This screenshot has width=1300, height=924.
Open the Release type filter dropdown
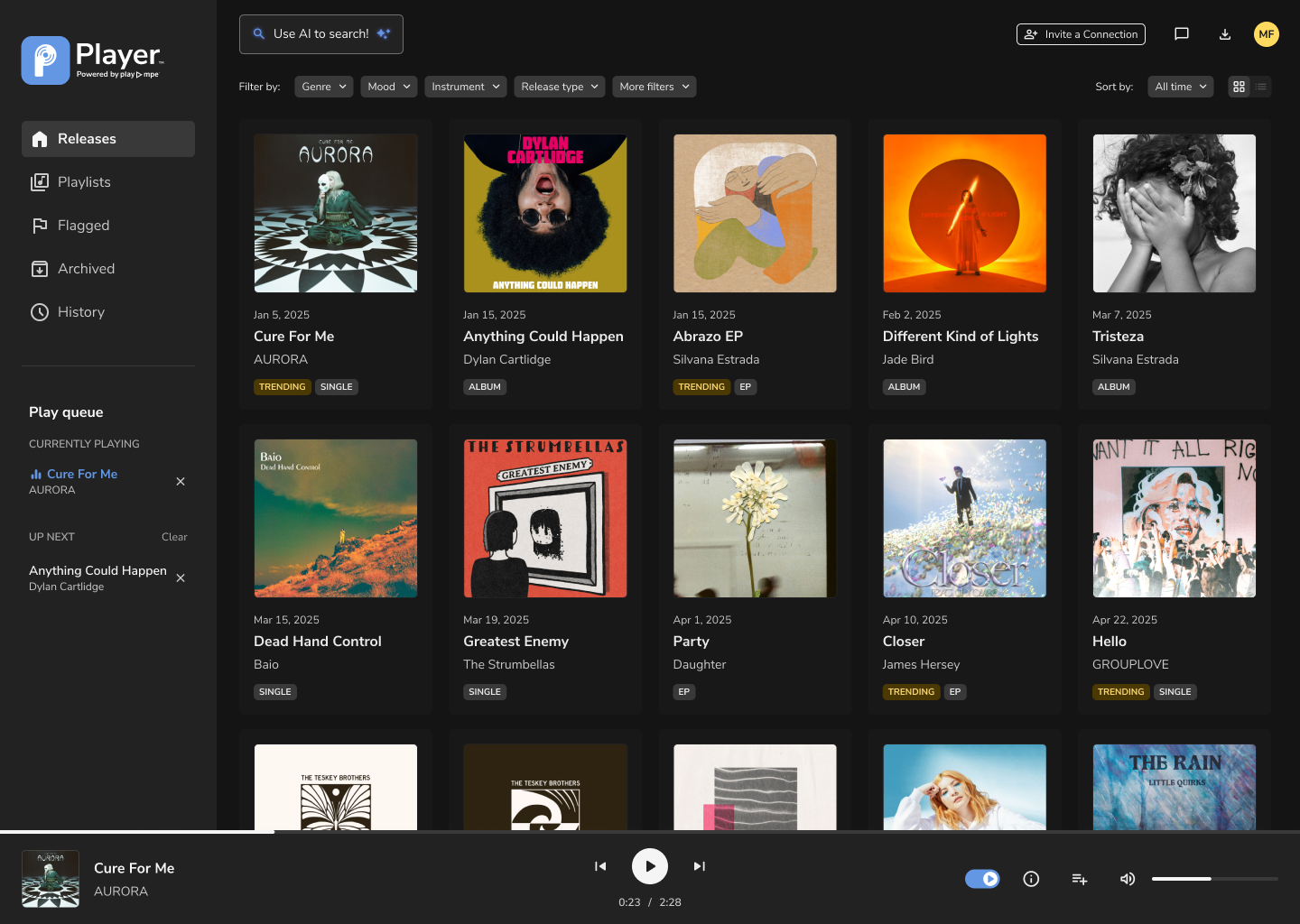(x=559, y=87)
